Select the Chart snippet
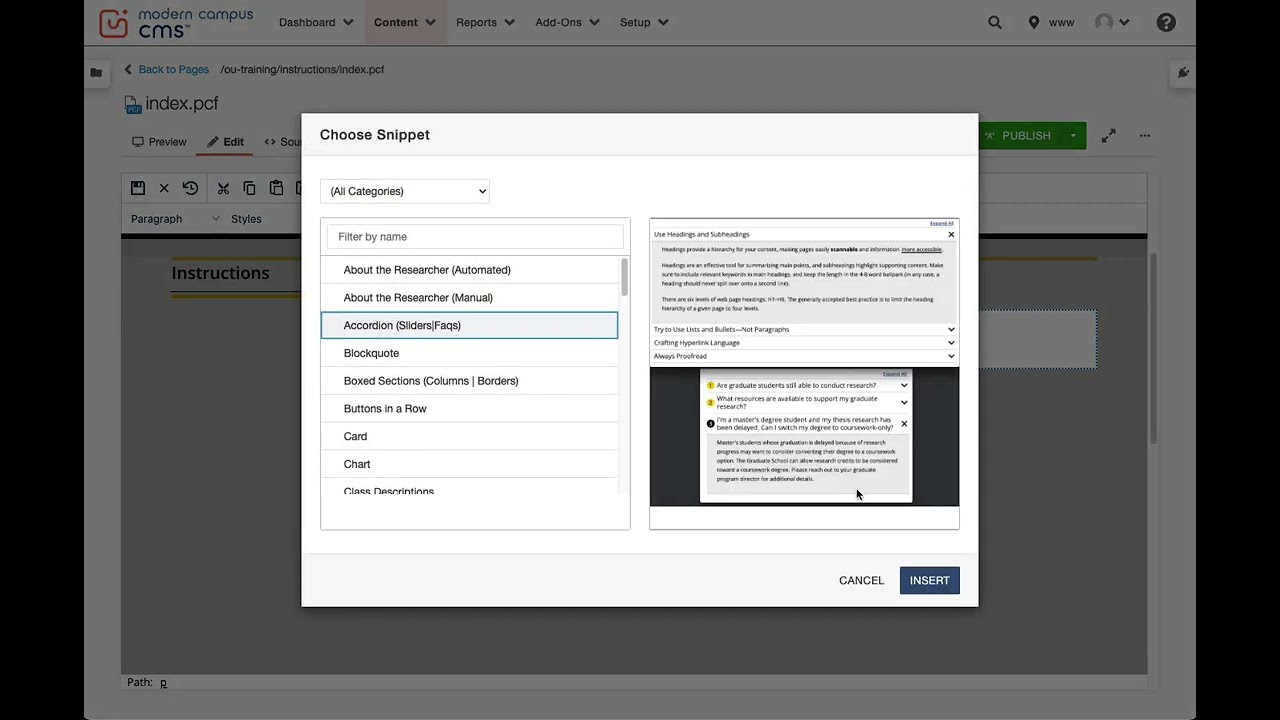The height and width of the screenshot is (720, 1280). point(469,464)
